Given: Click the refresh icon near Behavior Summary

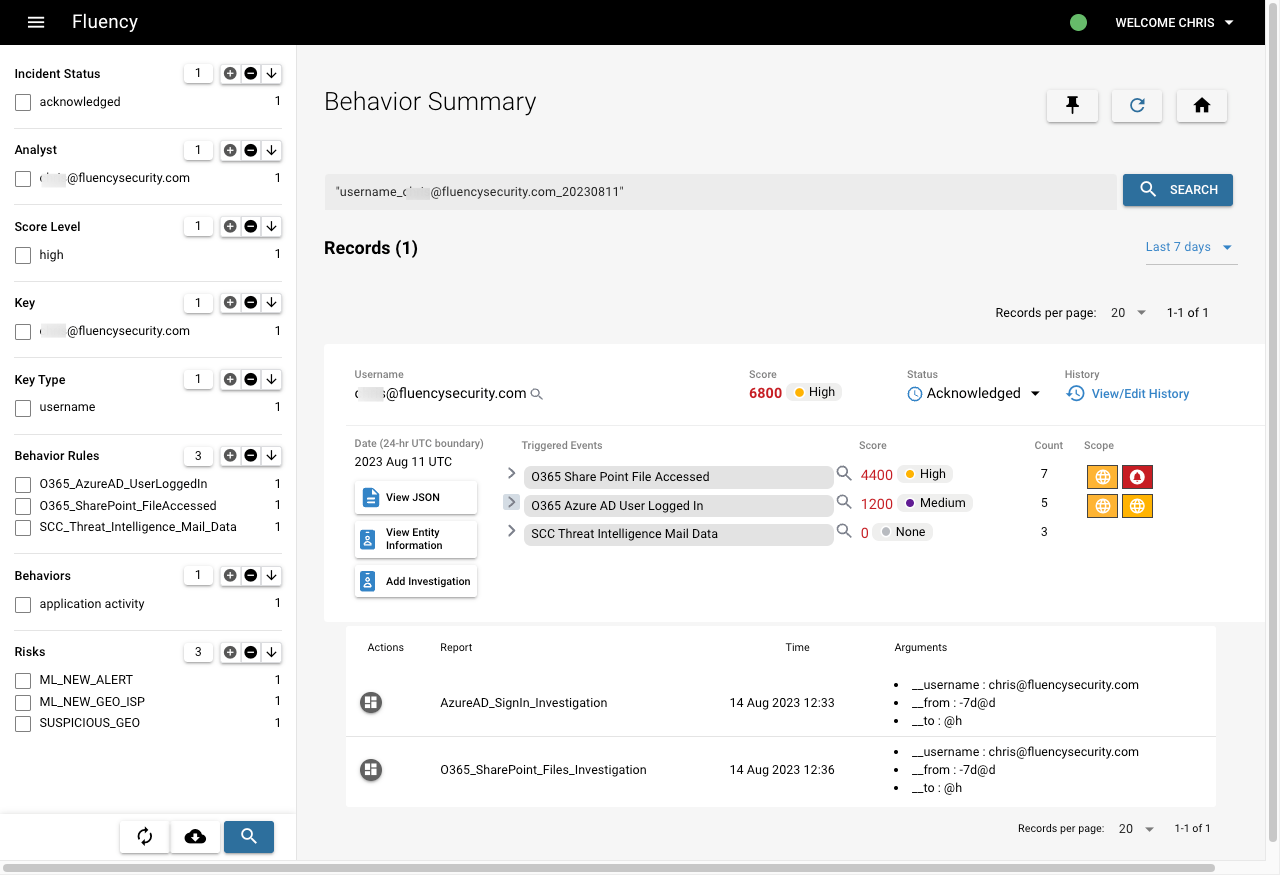Looking at the screenshot, I should click(1137, 106).
